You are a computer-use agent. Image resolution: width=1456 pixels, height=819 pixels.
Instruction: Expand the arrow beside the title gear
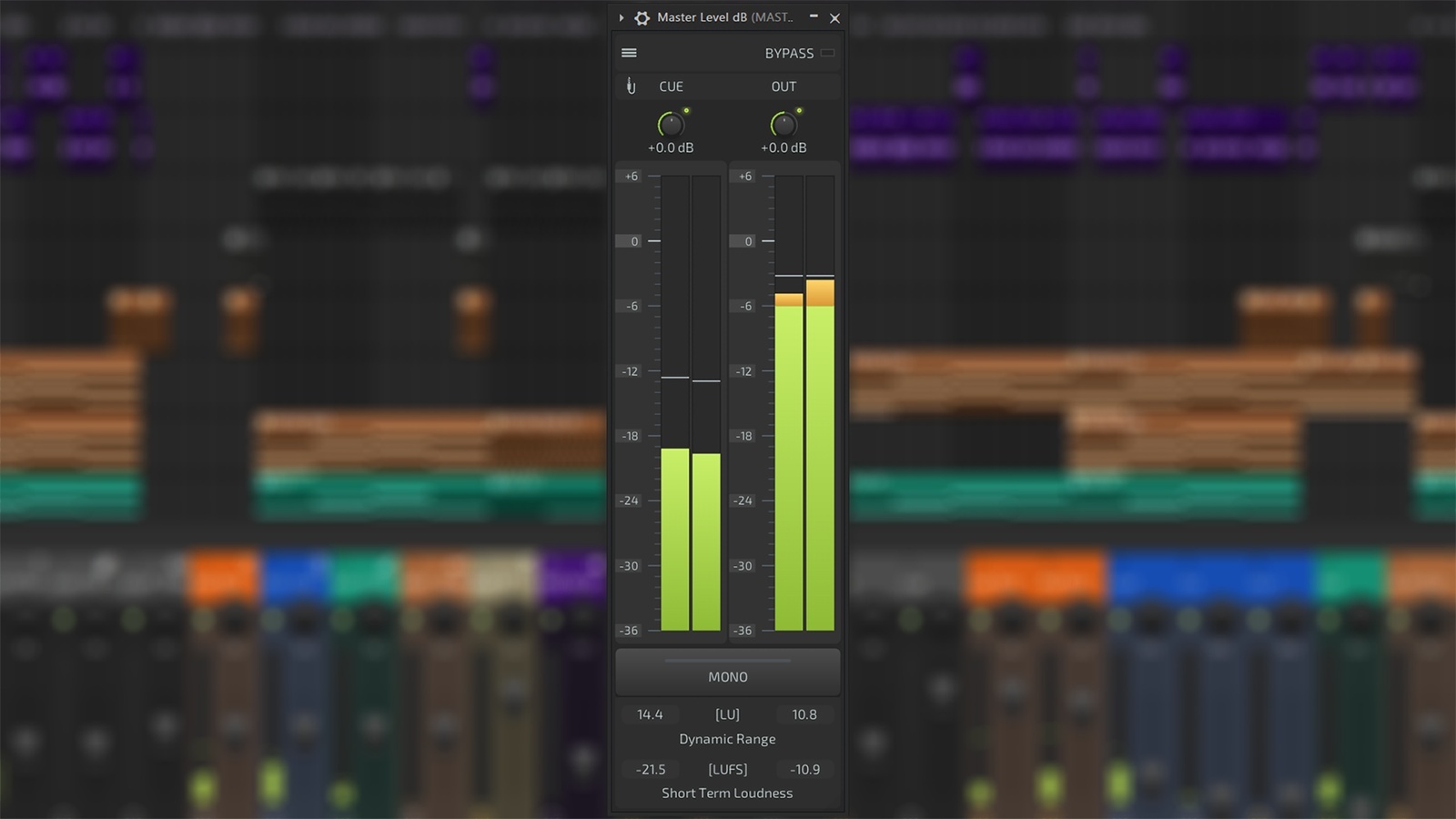622,18
